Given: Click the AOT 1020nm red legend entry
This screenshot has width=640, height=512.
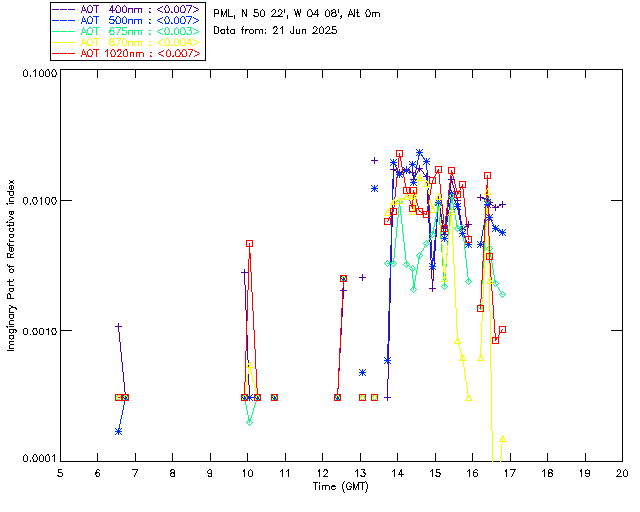Looking at the screenshot, I should pos(127,53).
